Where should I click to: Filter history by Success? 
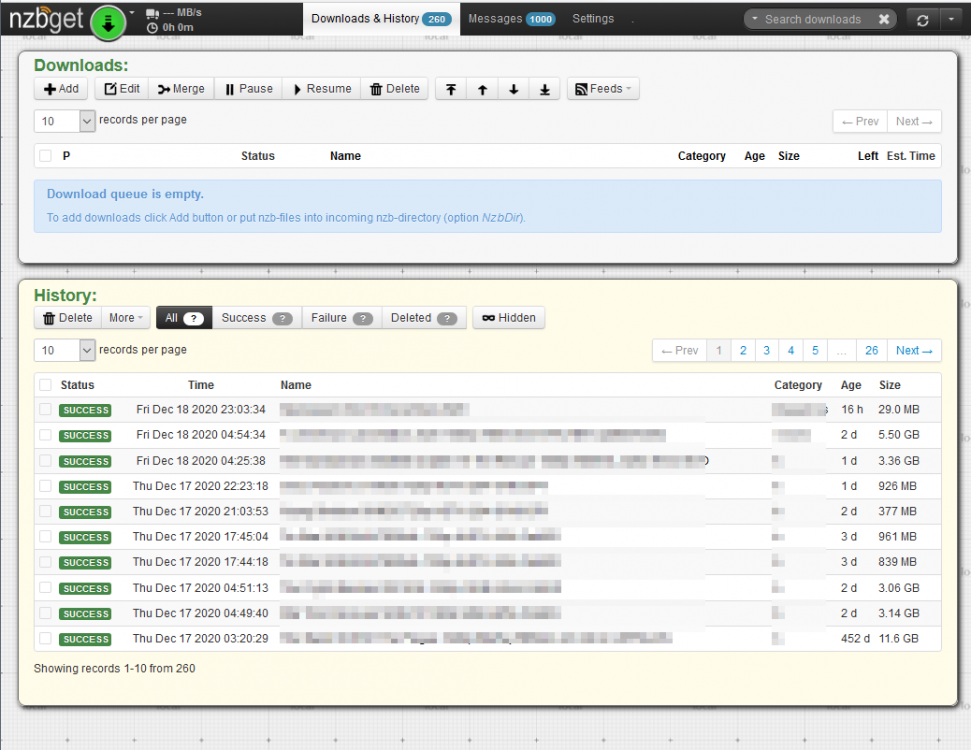point(256,318)
